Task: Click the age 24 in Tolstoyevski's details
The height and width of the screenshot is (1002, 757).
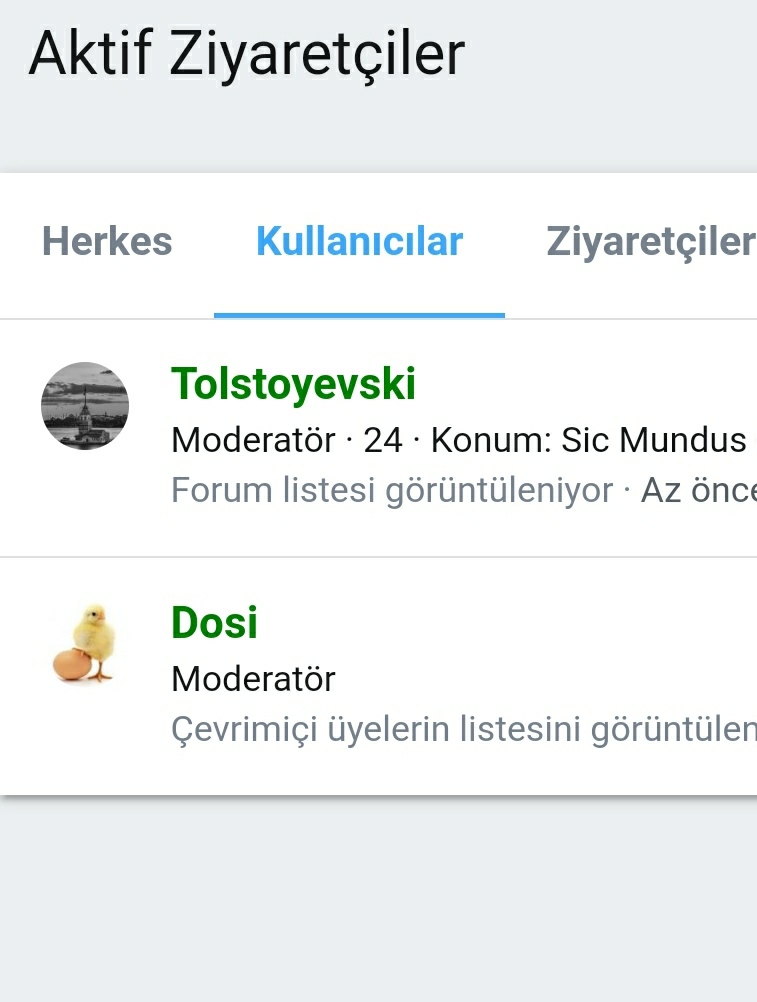Action: (383, 440)
